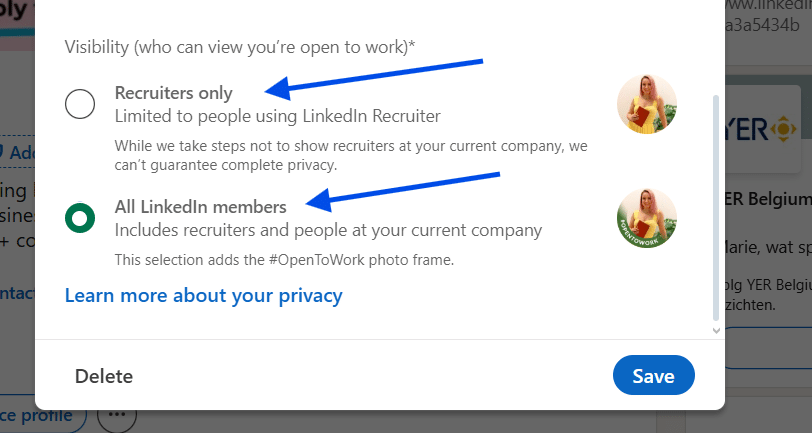Click the Add link behind the dialog
Viewport: 812px width, 433px height.
18,152
